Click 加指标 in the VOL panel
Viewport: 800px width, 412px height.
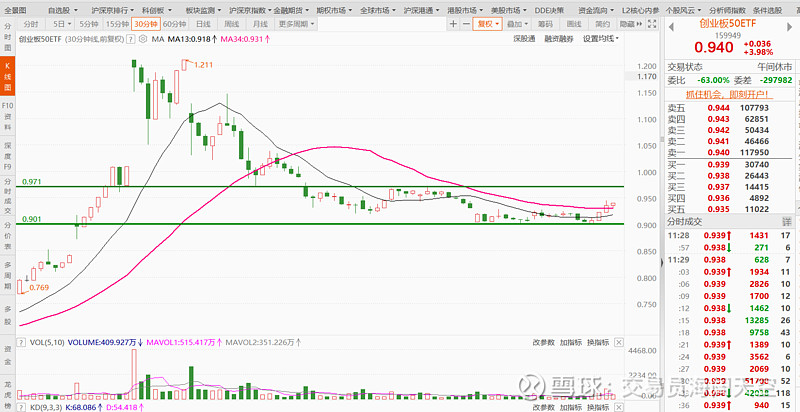pos(570,343)
